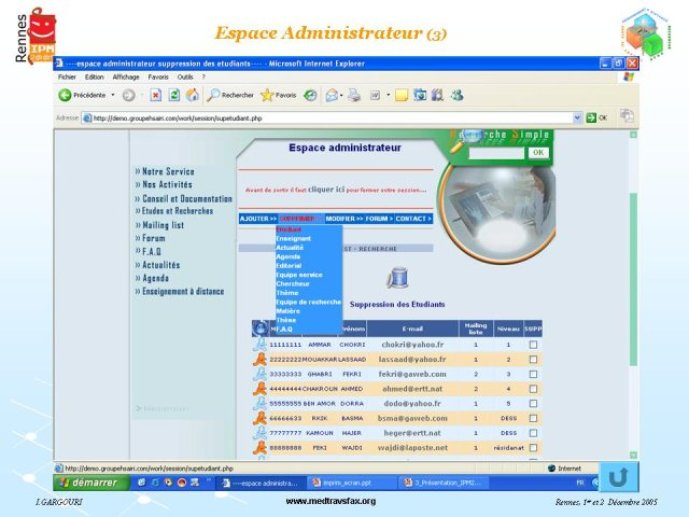689x517 pixels.
Task: Click orange user icon beside 88888888 row
Action: coord(260,448)
